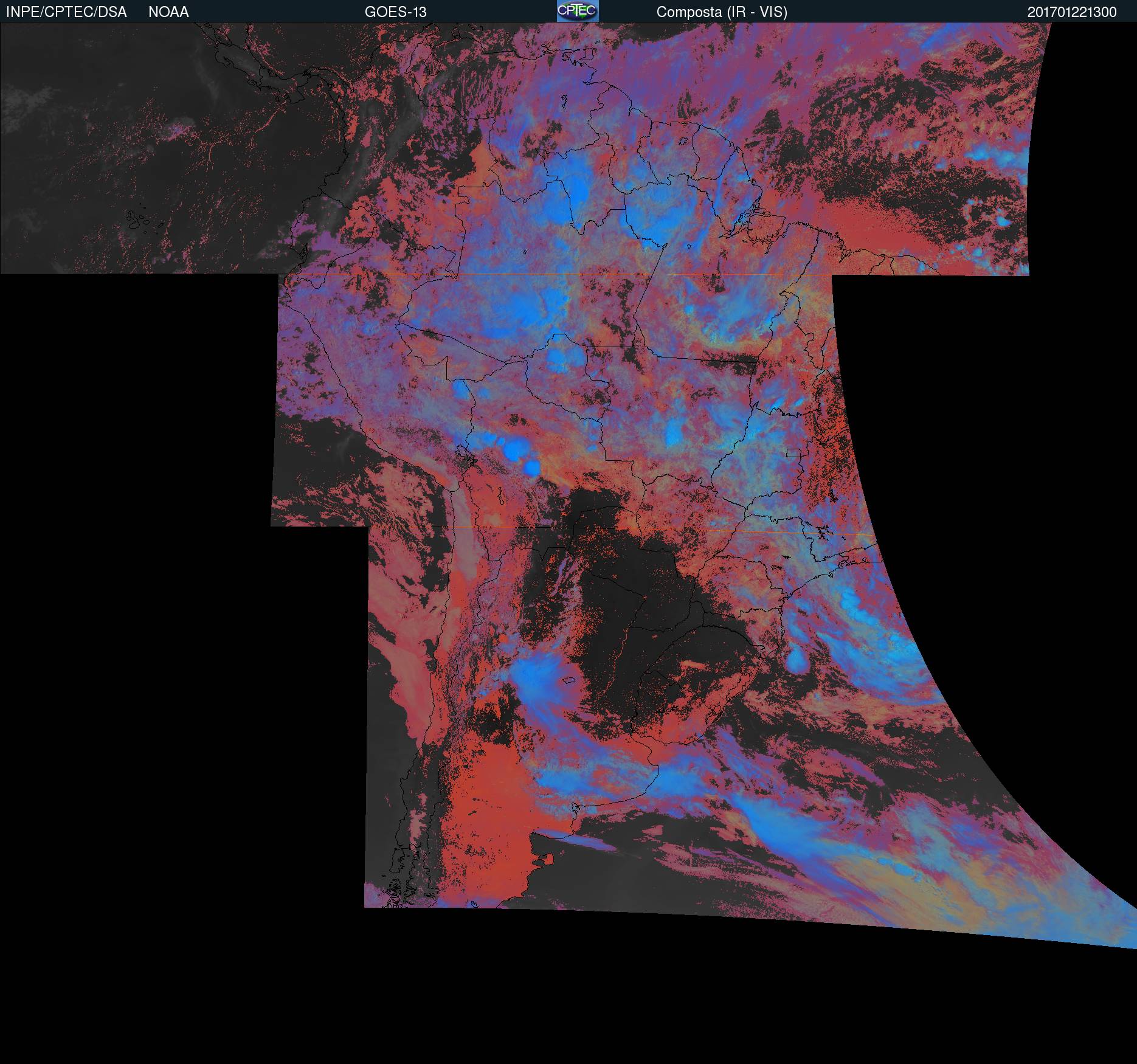Click the CPTEC logo in header

[578, 11]
